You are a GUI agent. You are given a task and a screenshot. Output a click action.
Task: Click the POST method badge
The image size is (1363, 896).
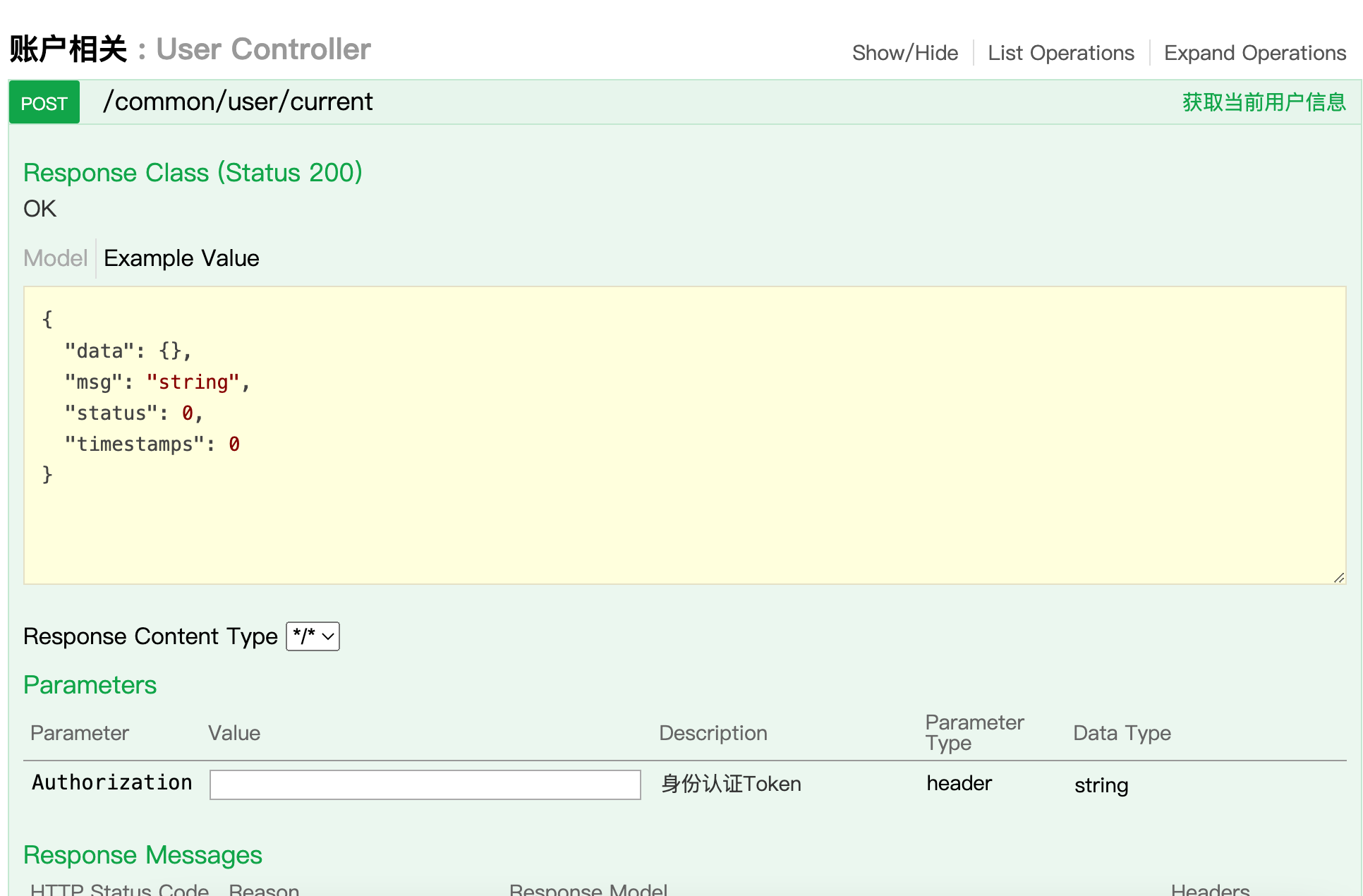(44, 103)
